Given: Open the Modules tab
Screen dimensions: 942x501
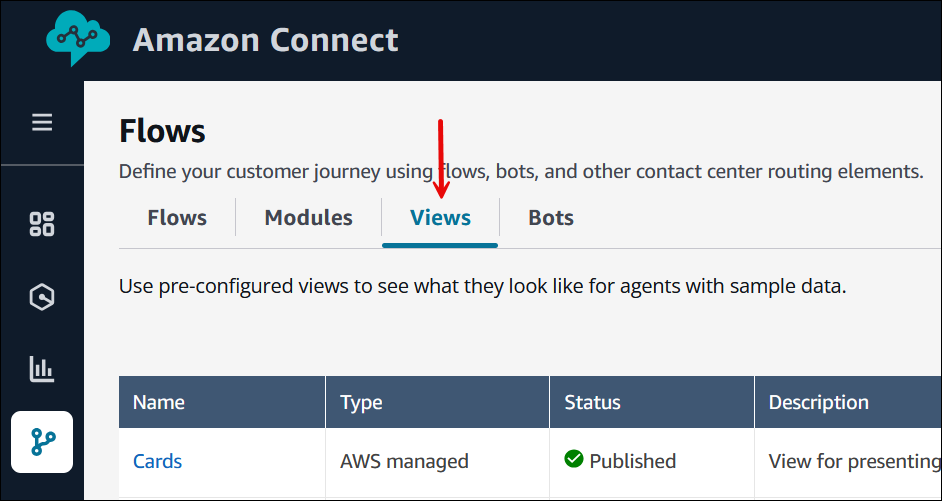Looking at the screenshot, I should click(x=308, y=218).
